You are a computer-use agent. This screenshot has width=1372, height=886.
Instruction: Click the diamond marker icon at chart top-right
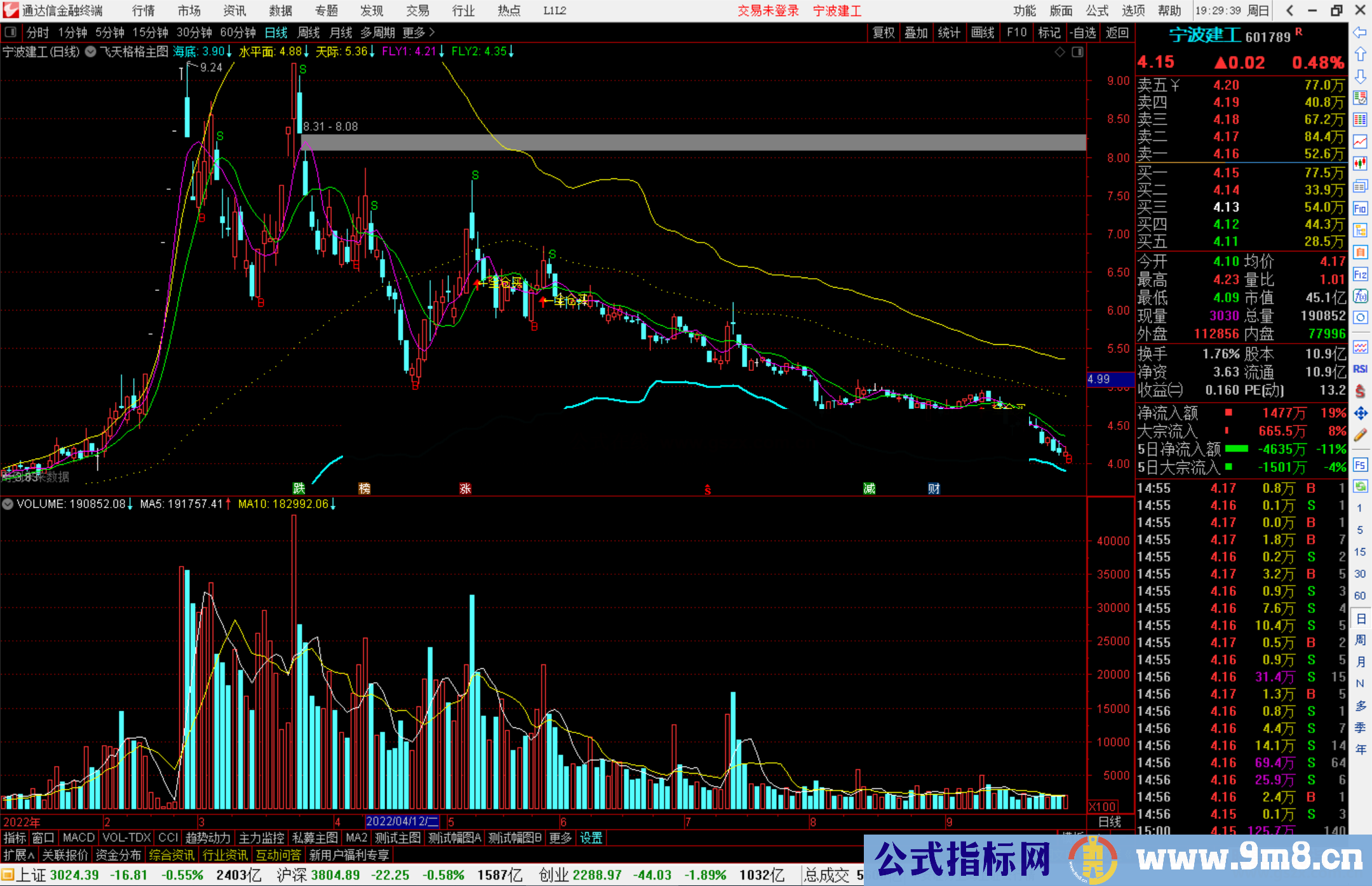click(x=1059, y=52)
